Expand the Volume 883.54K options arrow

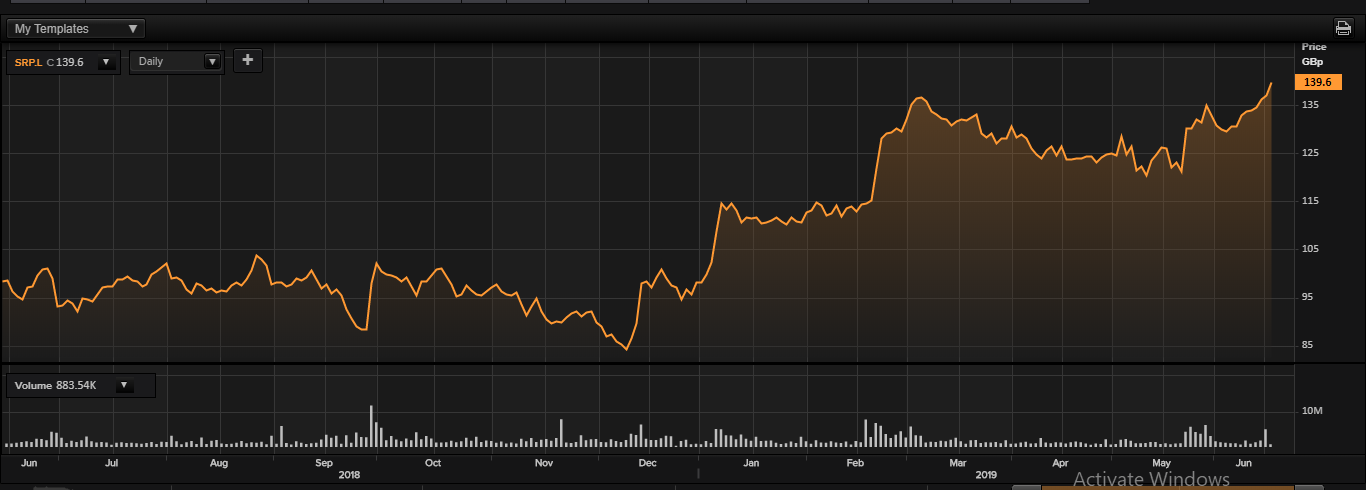(x=125, y=385)
